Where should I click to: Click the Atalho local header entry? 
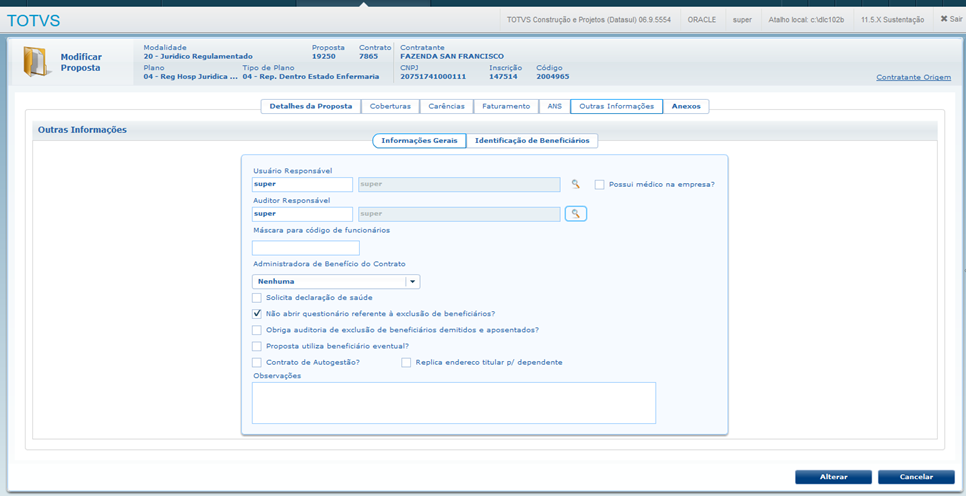(x=806, y=20)
